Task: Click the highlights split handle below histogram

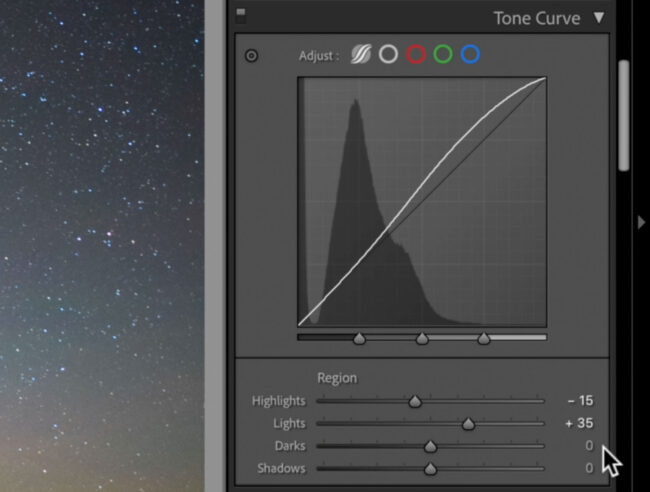Action: 484,339
